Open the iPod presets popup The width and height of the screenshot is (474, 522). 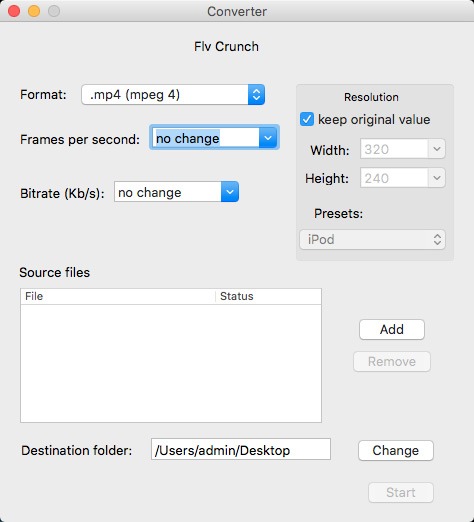point(372,239)
